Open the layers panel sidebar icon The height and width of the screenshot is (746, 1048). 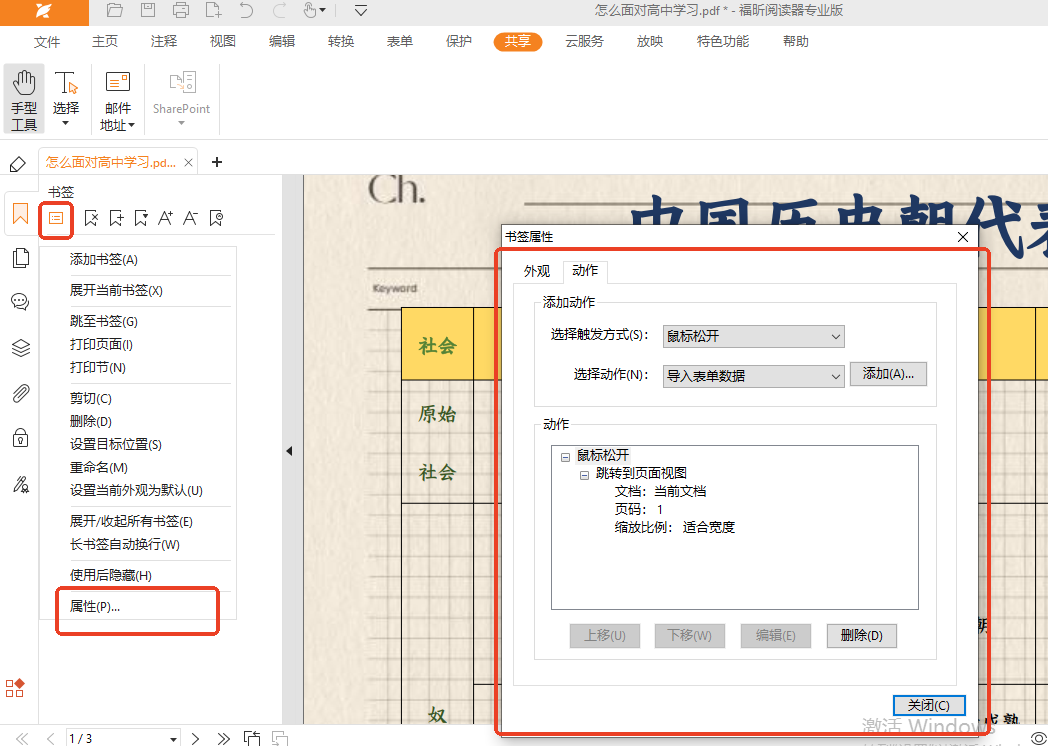coord(20,348)
